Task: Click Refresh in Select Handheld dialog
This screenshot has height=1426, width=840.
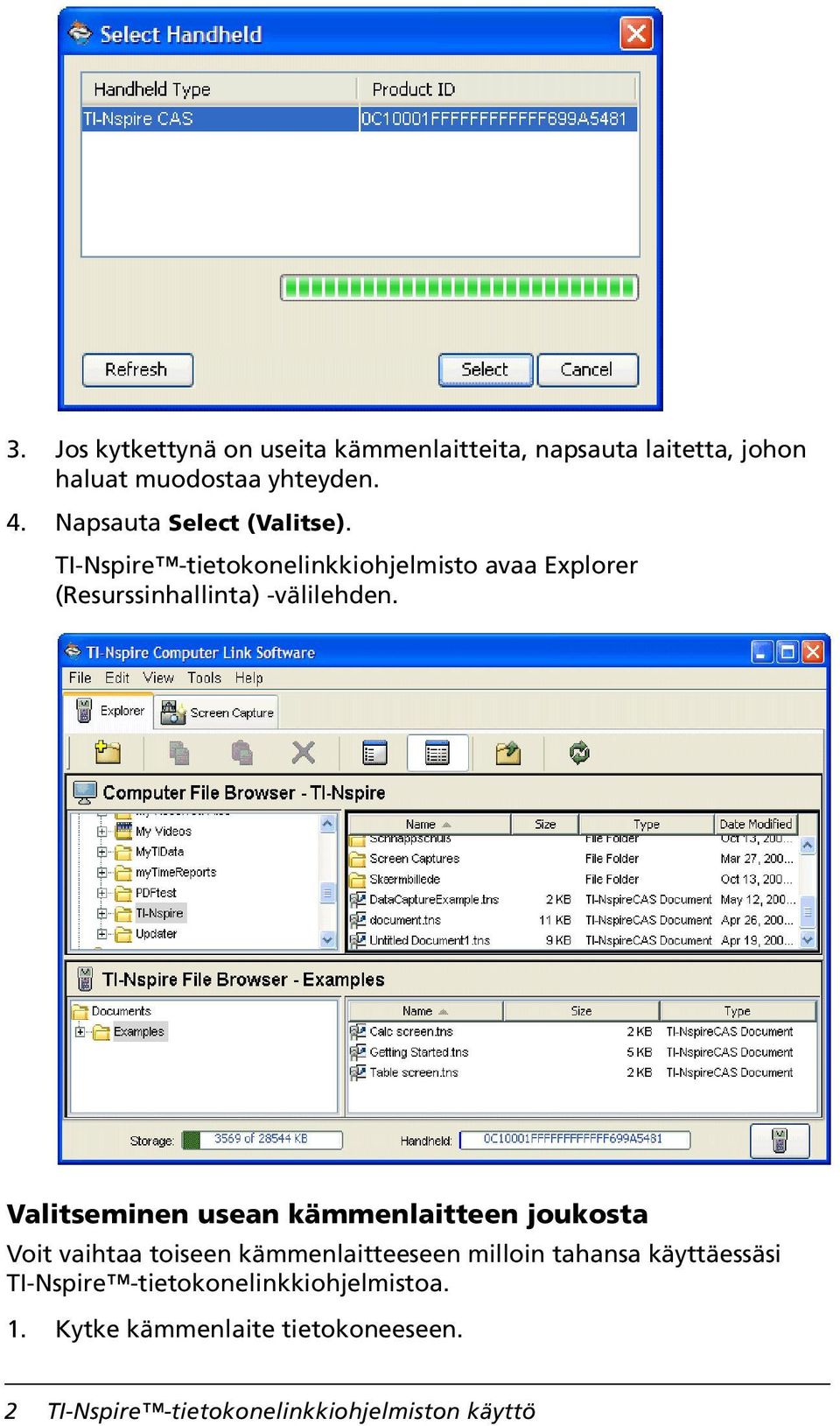Action: click(136, 369)
